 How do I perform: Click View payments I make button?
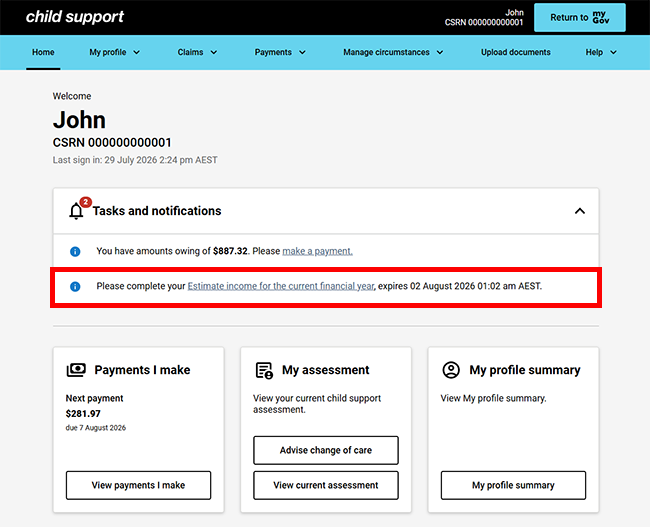coord(138,485)
